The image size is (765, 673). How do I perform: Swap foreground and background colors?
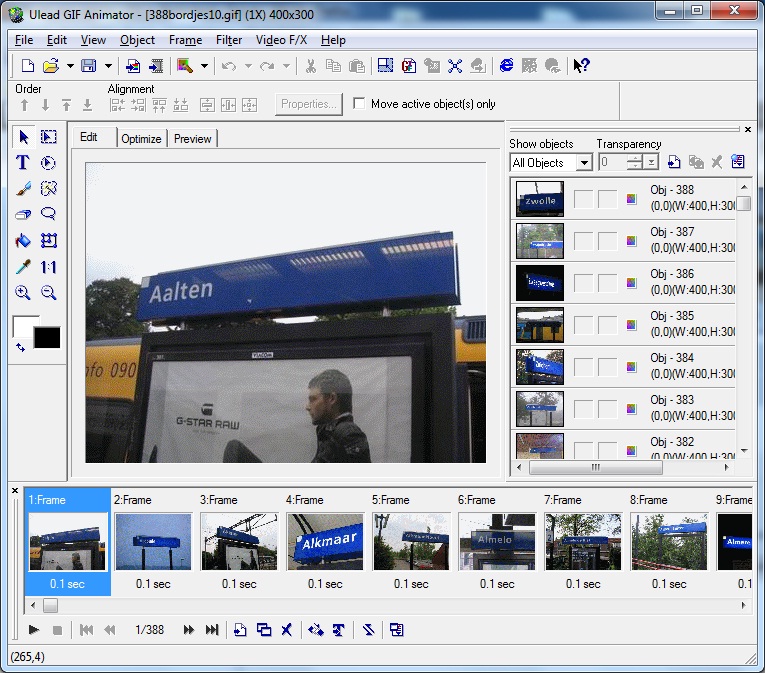pyautogui.click(x=20, y=347)
